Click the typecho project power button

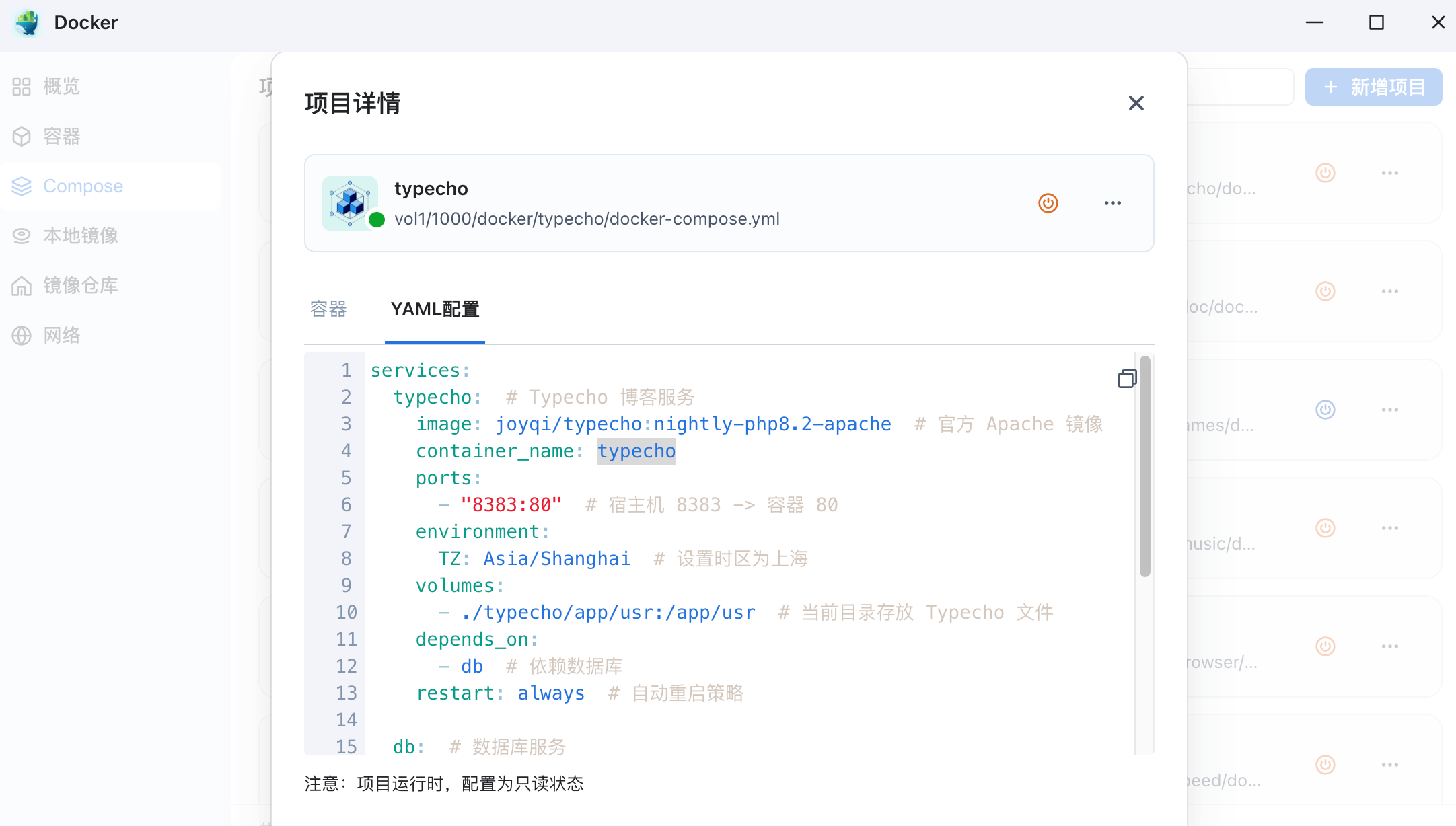click(1048, 203)
